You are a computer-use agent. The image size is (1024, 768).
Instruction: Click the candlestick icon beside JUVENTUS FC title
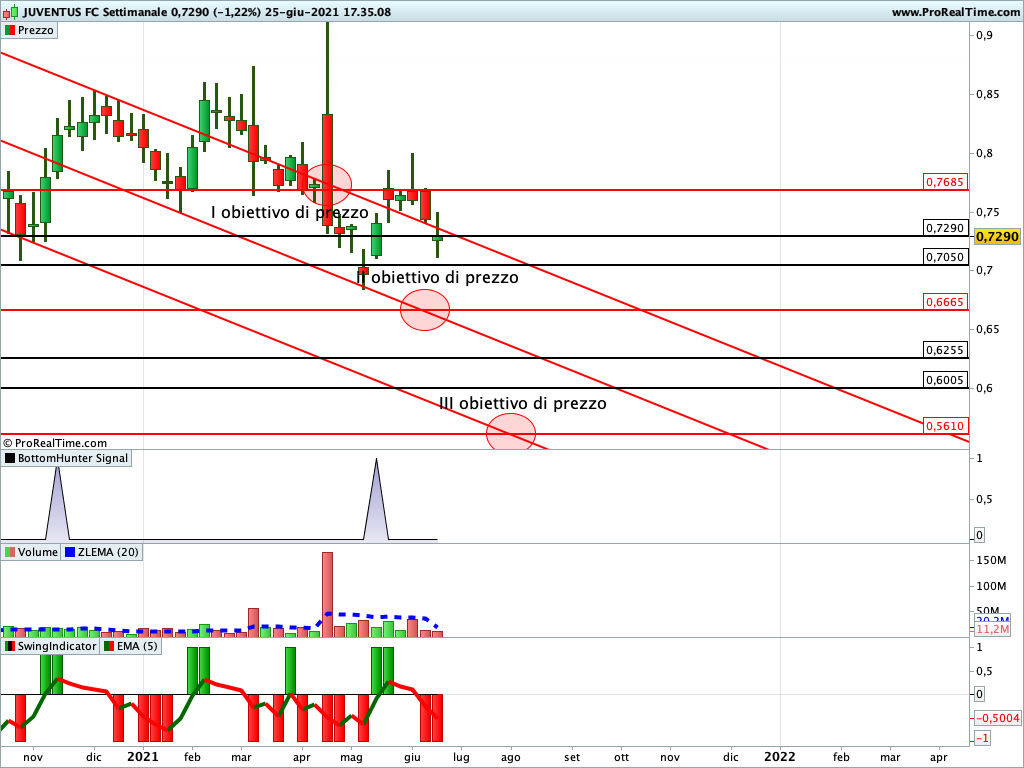coord(10,12)
